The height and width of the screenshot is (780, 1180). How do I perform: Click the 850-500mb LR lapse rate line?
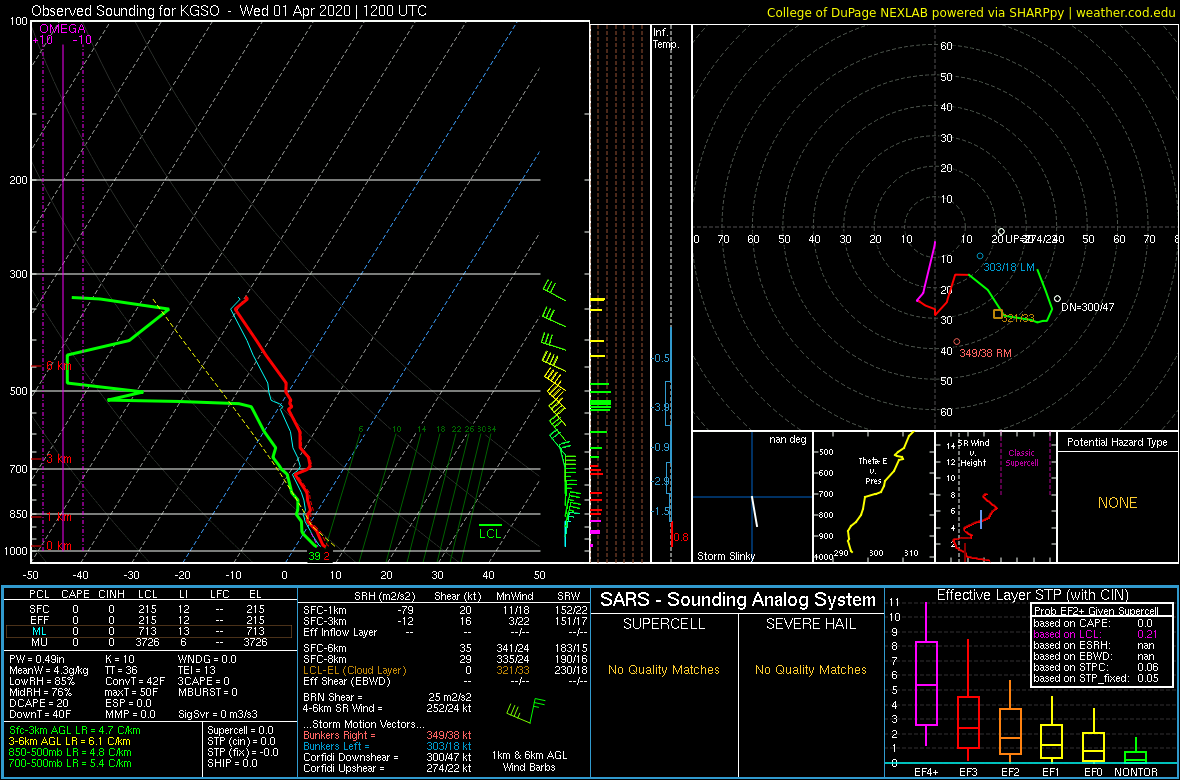pyautogui.click(x=70, y=752)
